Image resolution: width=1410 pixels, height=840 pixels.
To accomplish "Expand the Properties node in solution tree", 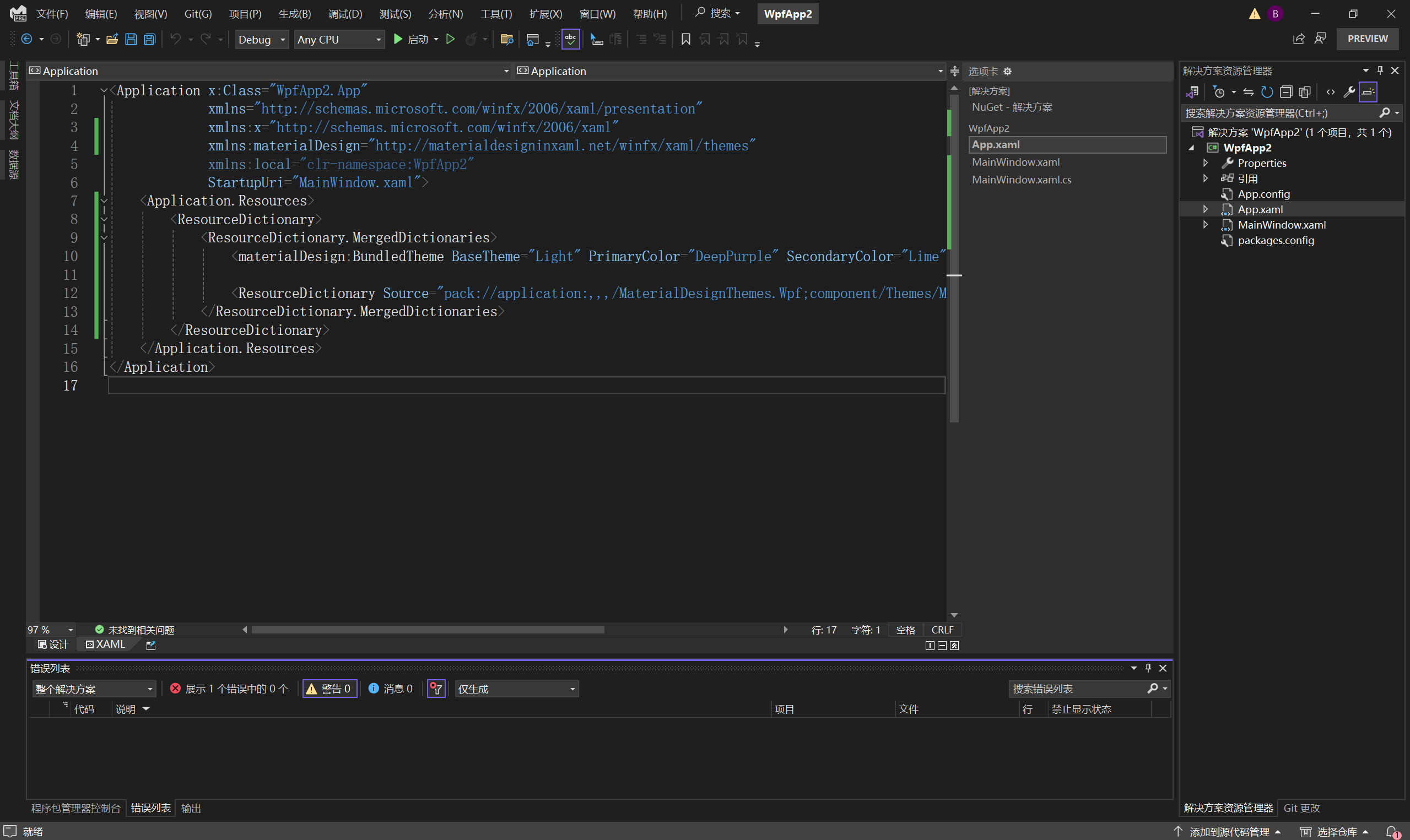I will point(1206,163).
